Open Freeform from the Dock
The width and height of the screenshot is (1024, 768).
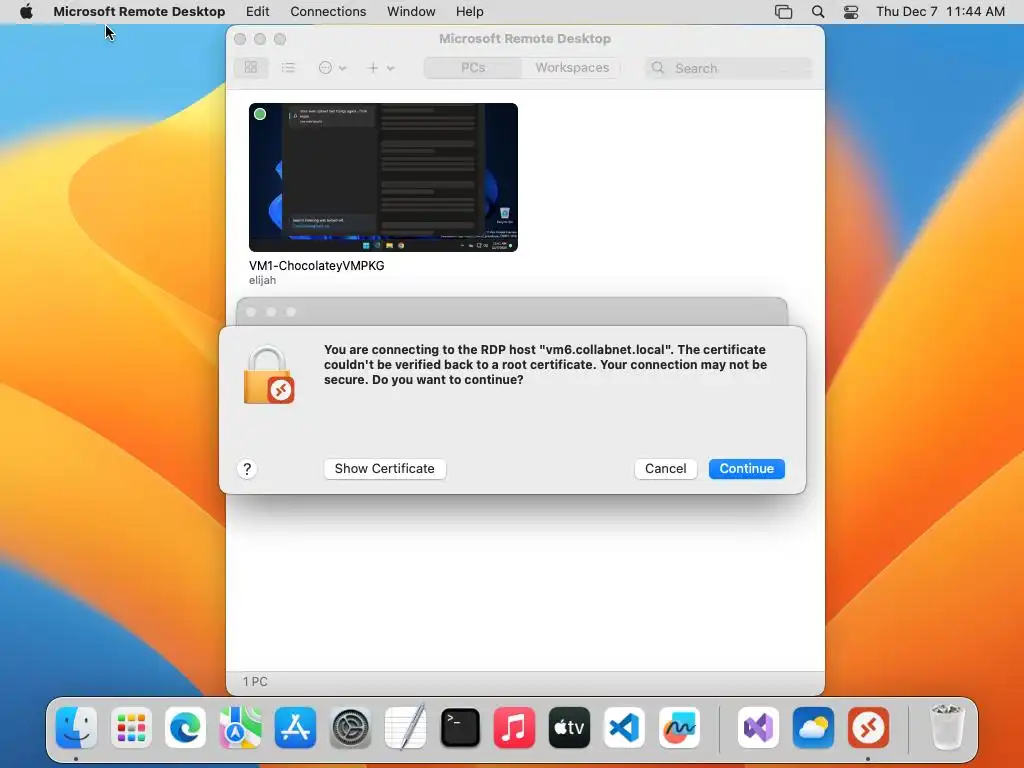click(679, 727)
